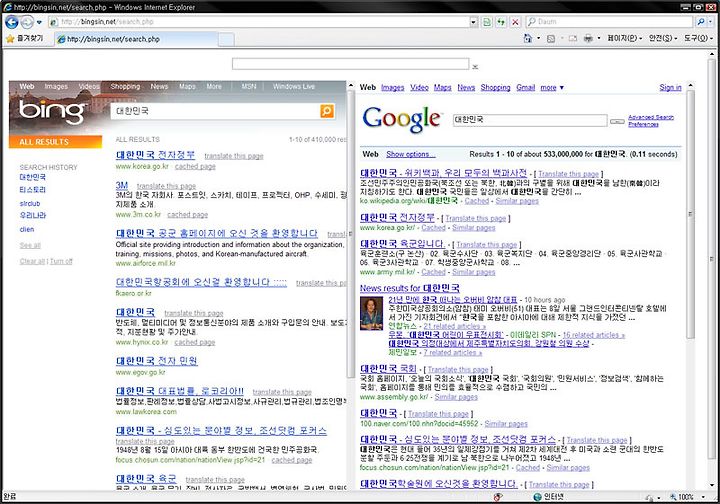Select the ALL RESULTS orange tab in Bing
The width and height of the screenshot is (720, 504).
[x=55, y=142]
